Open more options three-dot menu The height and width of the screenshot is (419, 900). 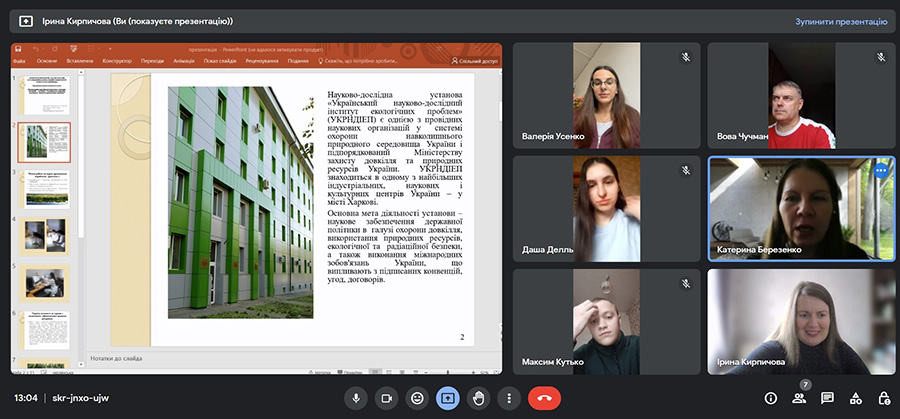(x=510, y=398)
